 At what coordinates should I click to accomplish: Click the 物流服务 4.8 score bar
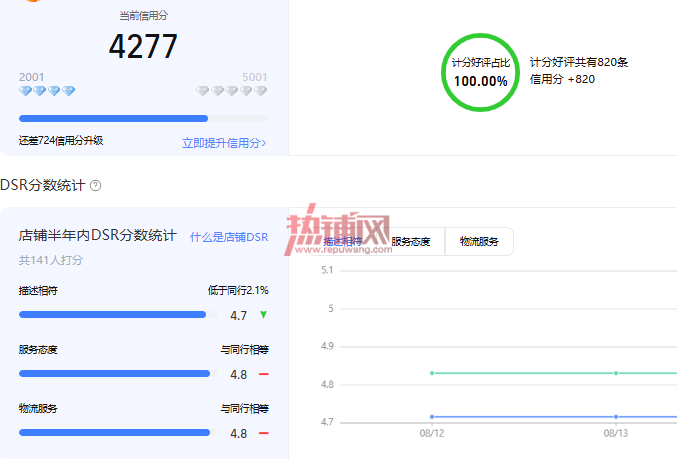[118, 433]
